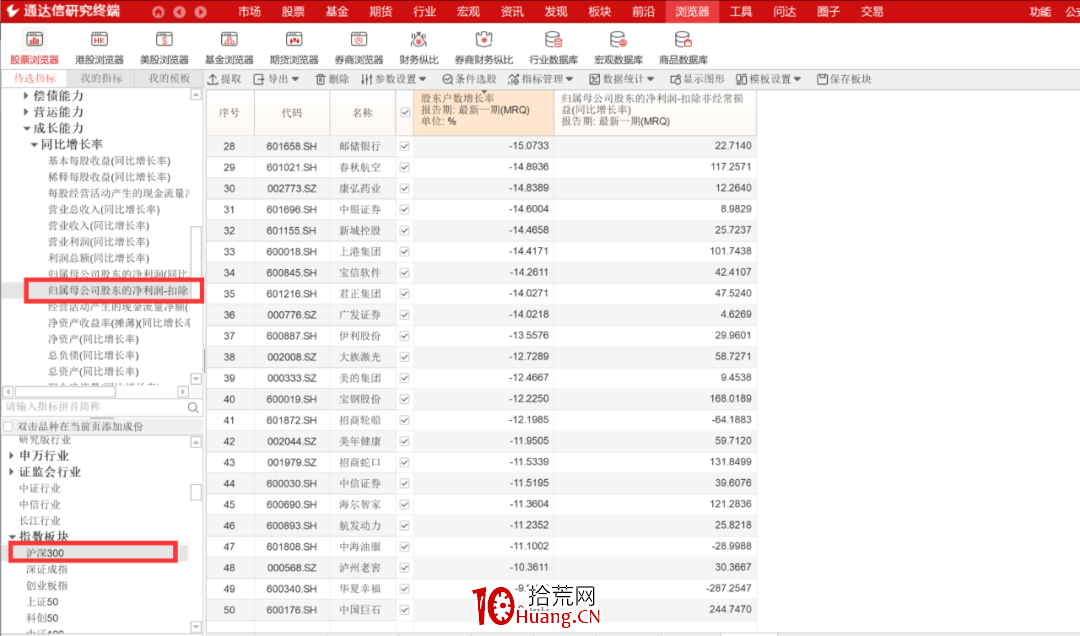Expand the 申万行业 tree node

[12, 455]
